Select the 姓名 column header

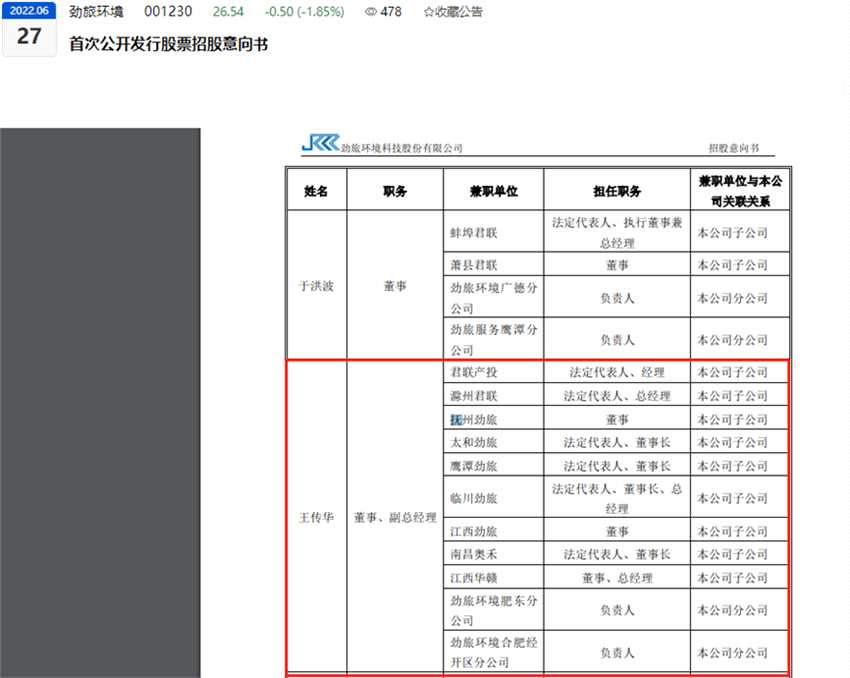316,191
